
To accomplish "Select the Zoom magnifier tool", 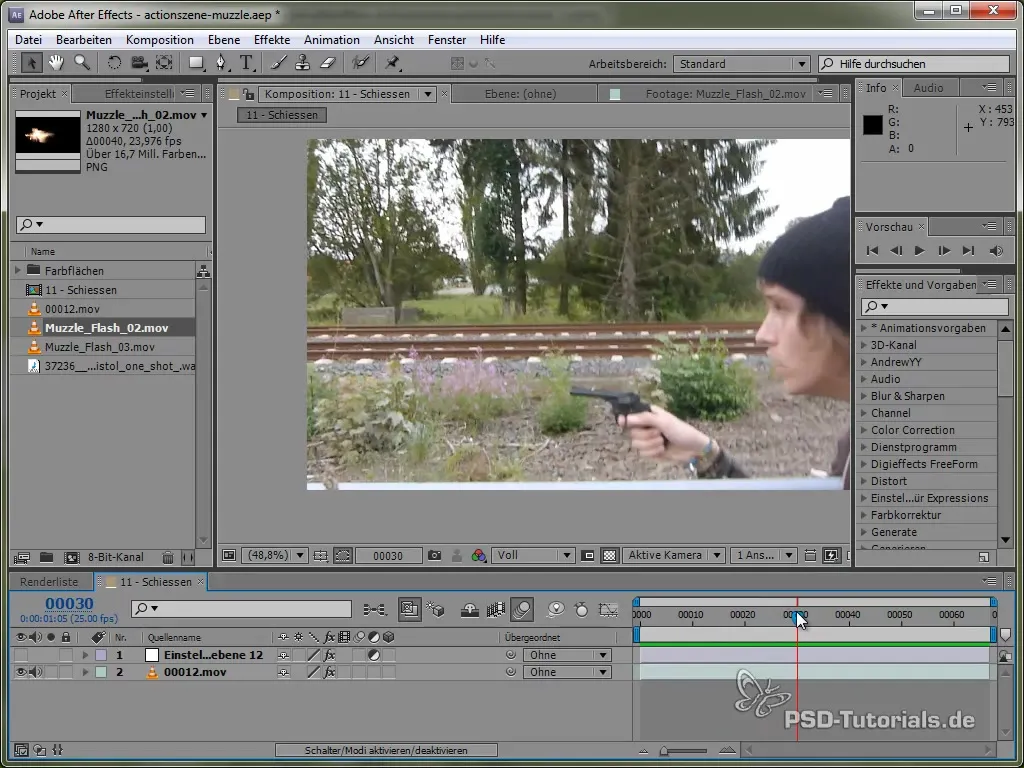I will click(82, 63).
